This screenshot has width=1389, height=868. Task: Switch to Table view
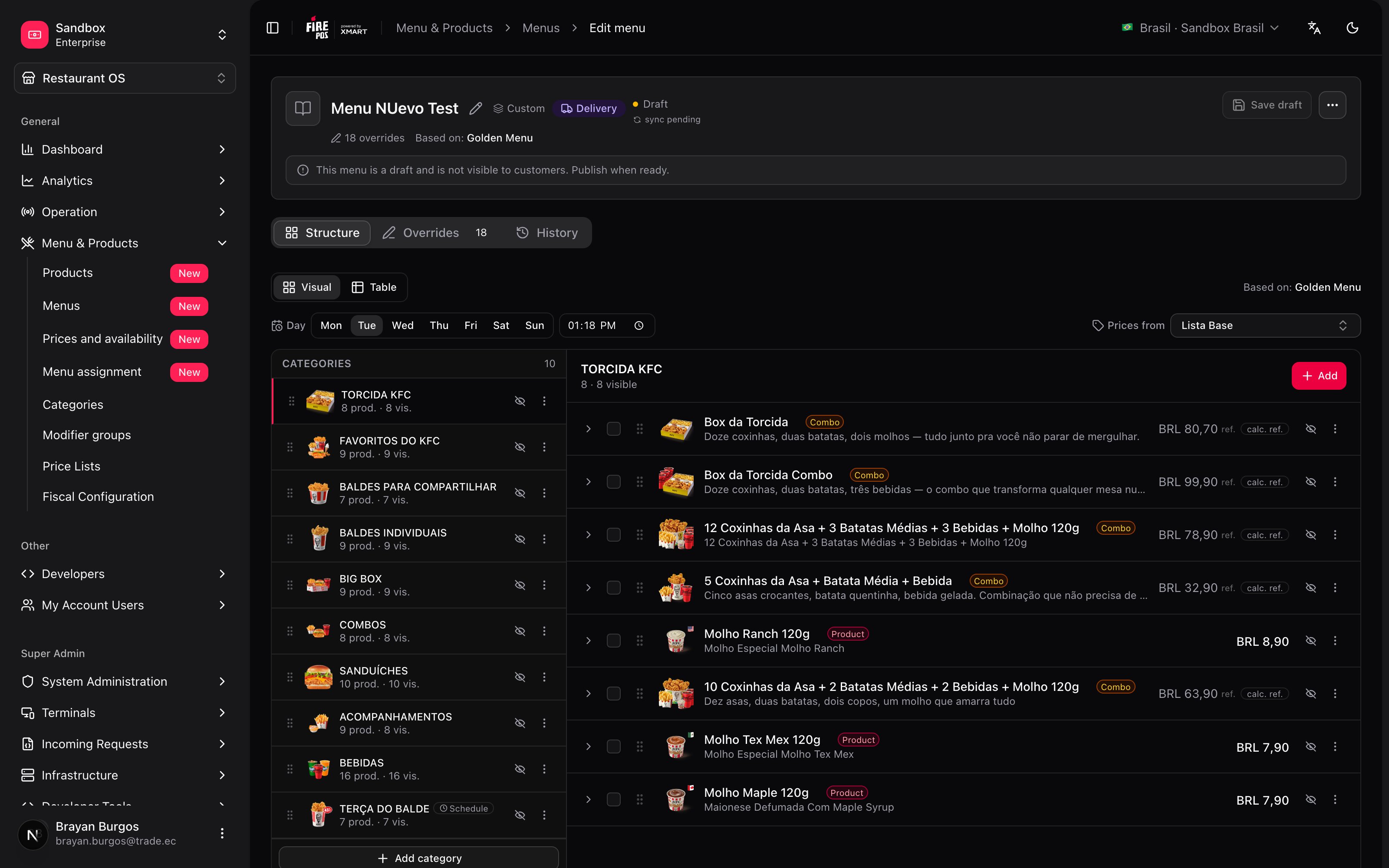[x=374, y=287]
